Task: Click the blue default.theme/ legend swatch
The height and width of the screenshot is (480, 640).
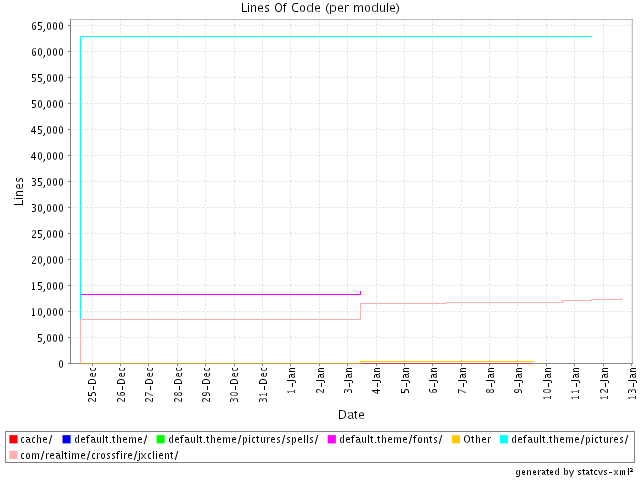Action: (66, 439)
